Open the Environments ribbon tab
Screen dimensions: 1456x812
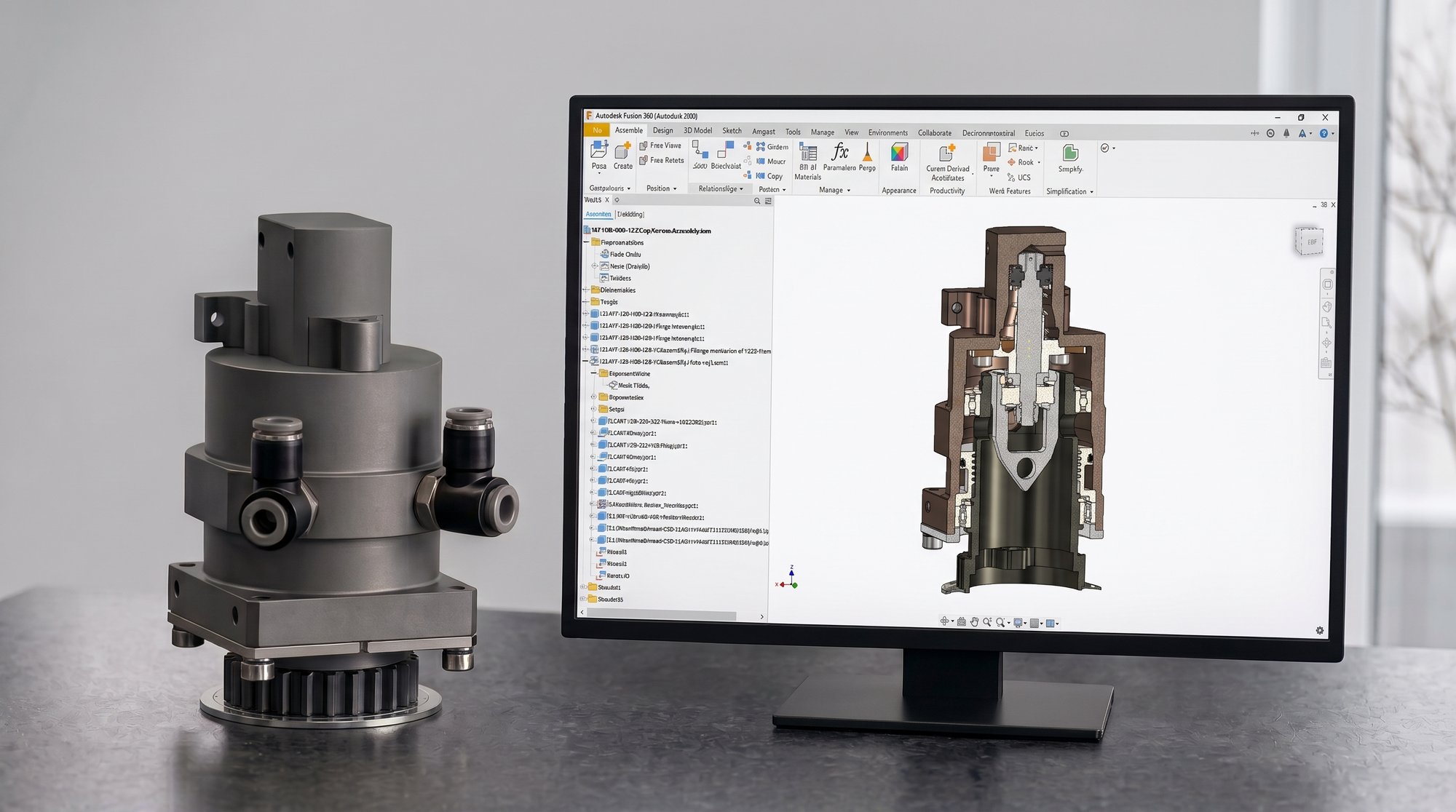[x=887, y=132]
